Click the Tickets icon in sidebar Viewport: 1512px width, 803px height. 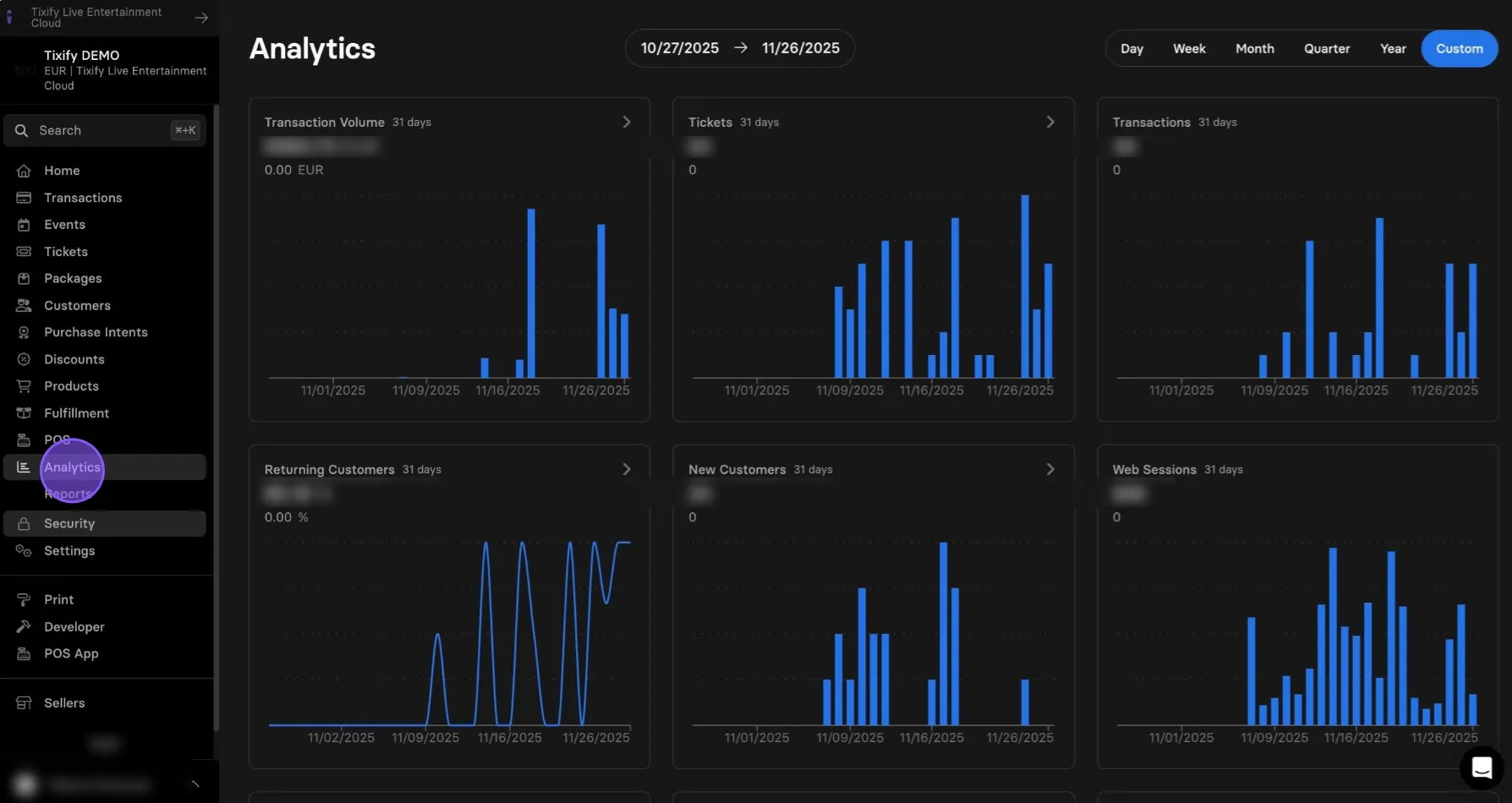click(24, 252)
